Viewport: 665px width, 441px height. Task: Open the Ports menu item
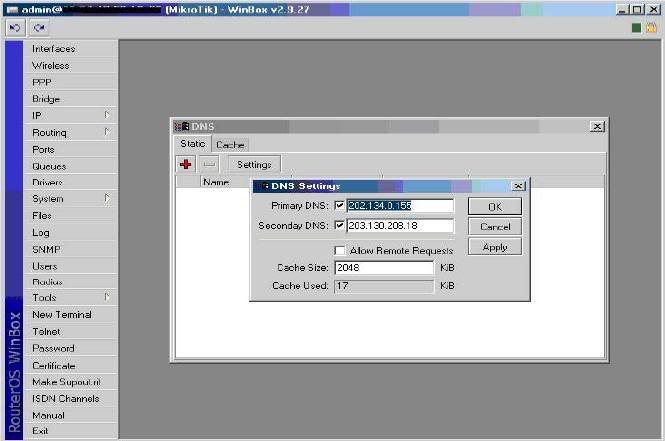click(x=70, y=149)
